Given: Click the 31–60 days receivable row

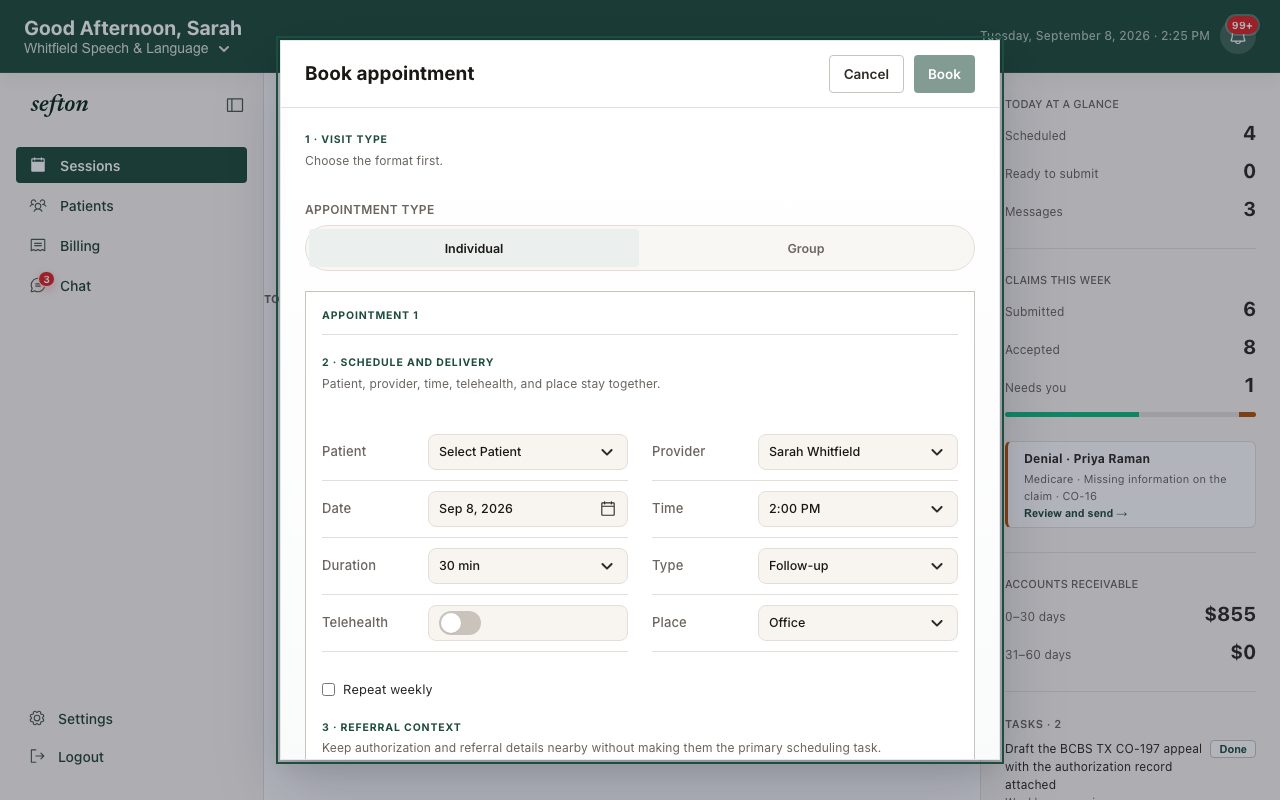Looking at the screenshot, I should [x=1130, y=654].
